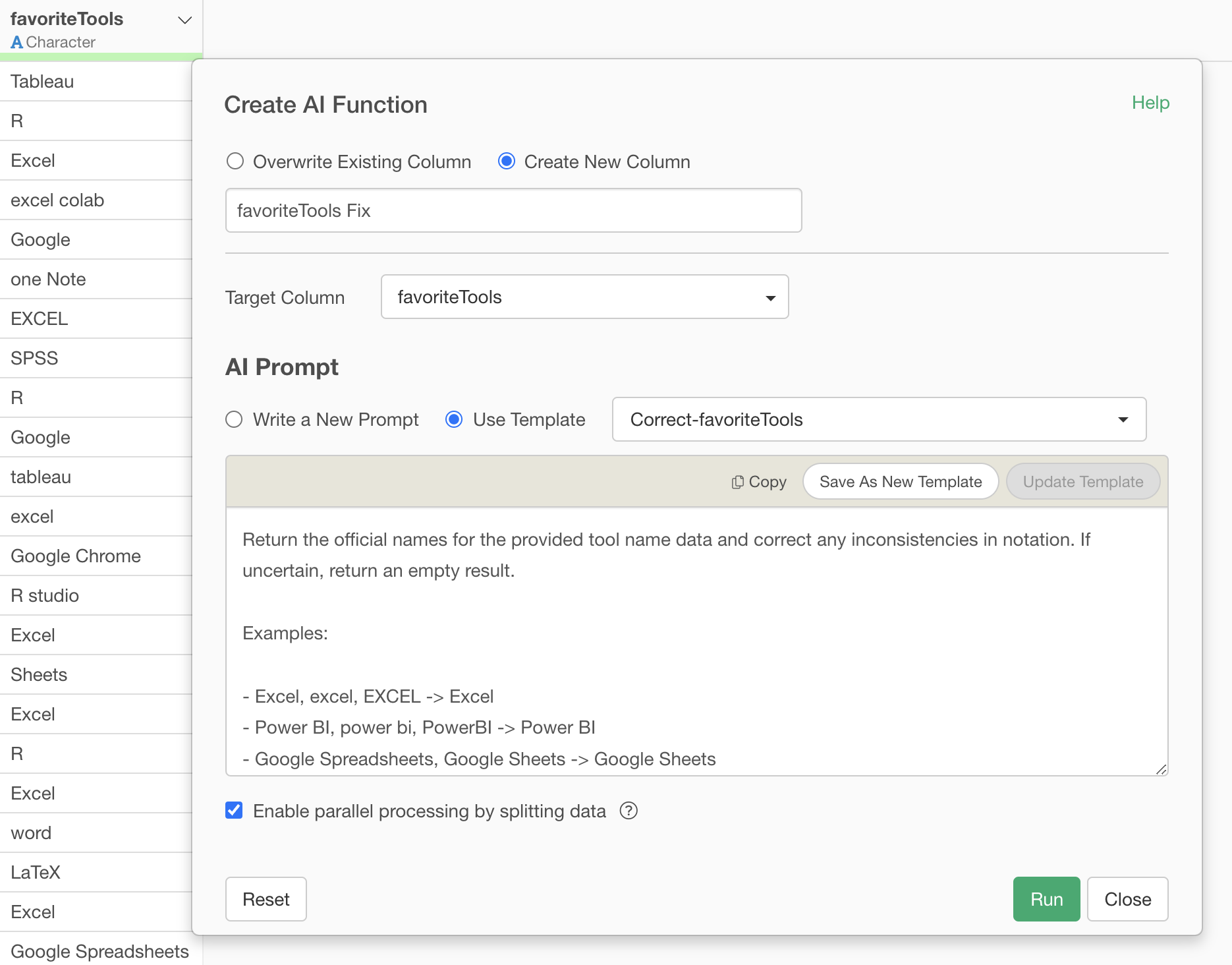Viewport: 1232px width, 965px height.
Task: Click the Character type icon under favoriteTools
Action: point(17,42)
